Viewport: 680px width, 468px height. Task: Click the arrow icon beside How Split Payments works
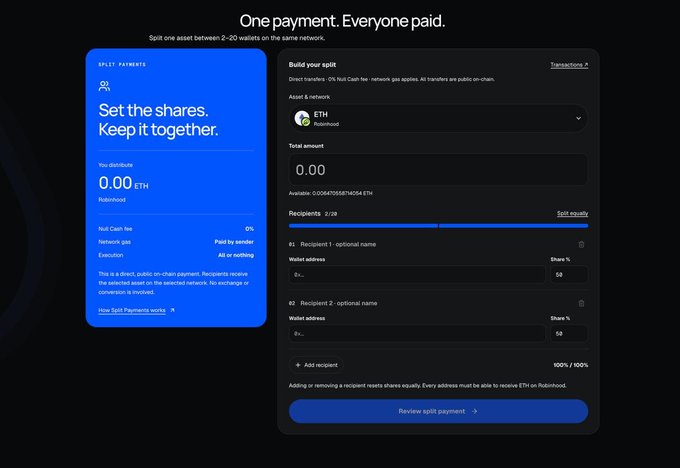point(172,310)
